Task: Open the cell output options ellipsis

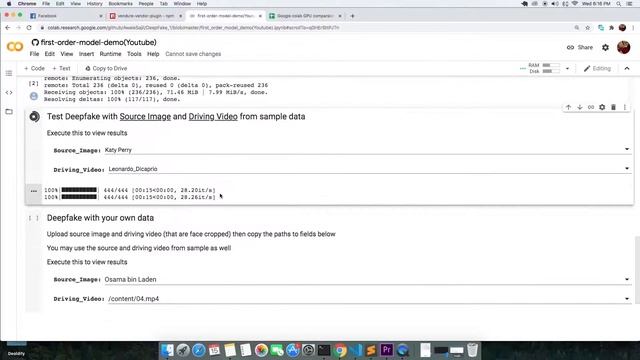Action: (34, 191)
